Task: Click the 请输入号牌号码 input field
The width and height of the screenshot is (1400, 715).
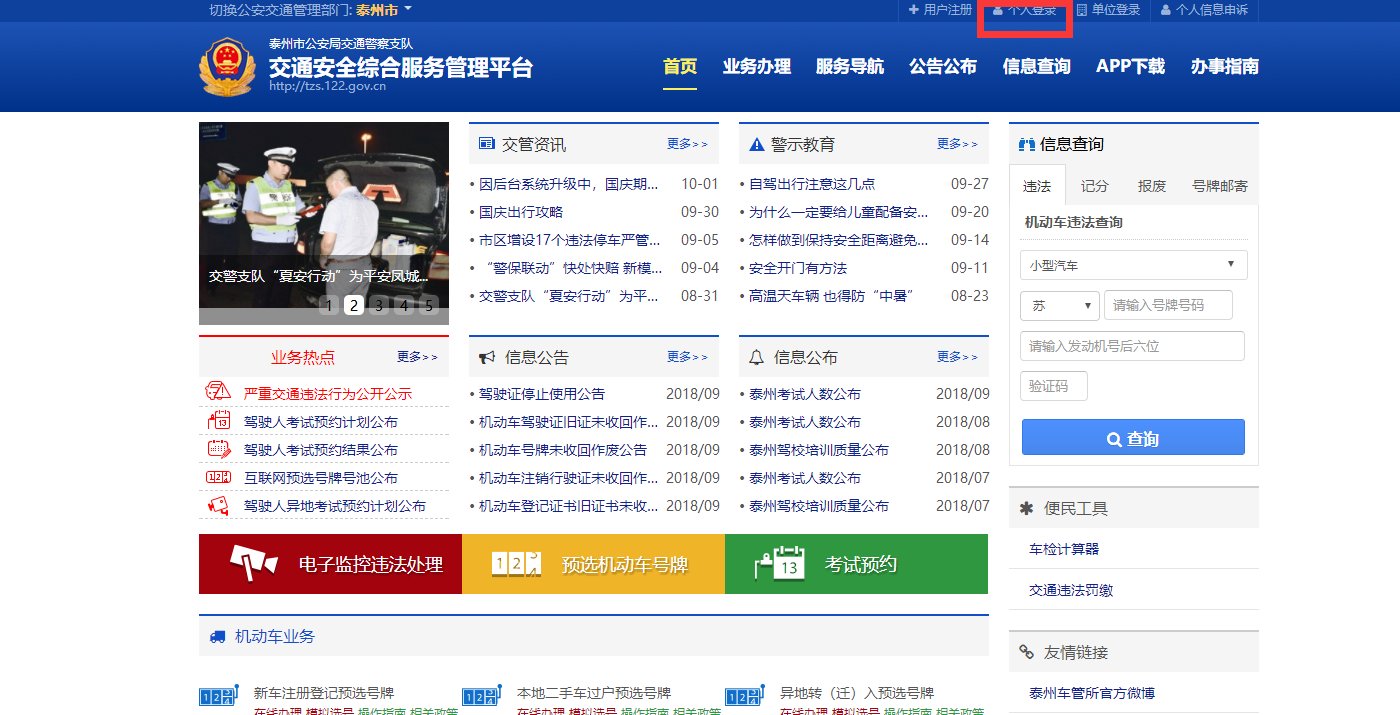Action: coord(1168,305)
